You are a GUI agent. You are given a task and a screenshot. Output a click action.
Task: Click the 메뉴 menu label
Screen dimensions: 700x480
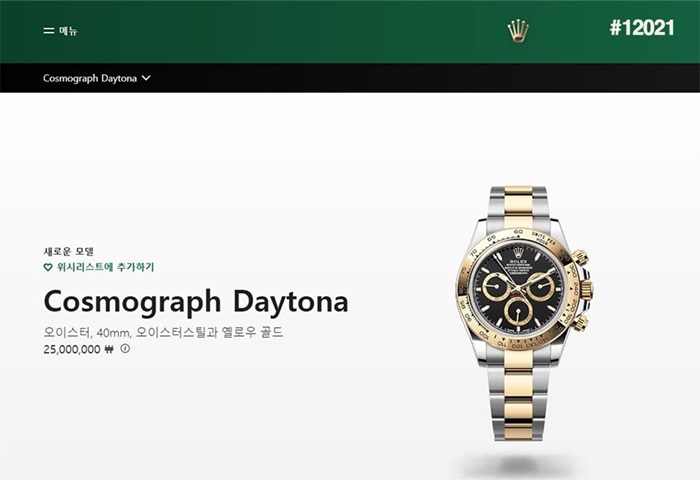click(68, 31)
